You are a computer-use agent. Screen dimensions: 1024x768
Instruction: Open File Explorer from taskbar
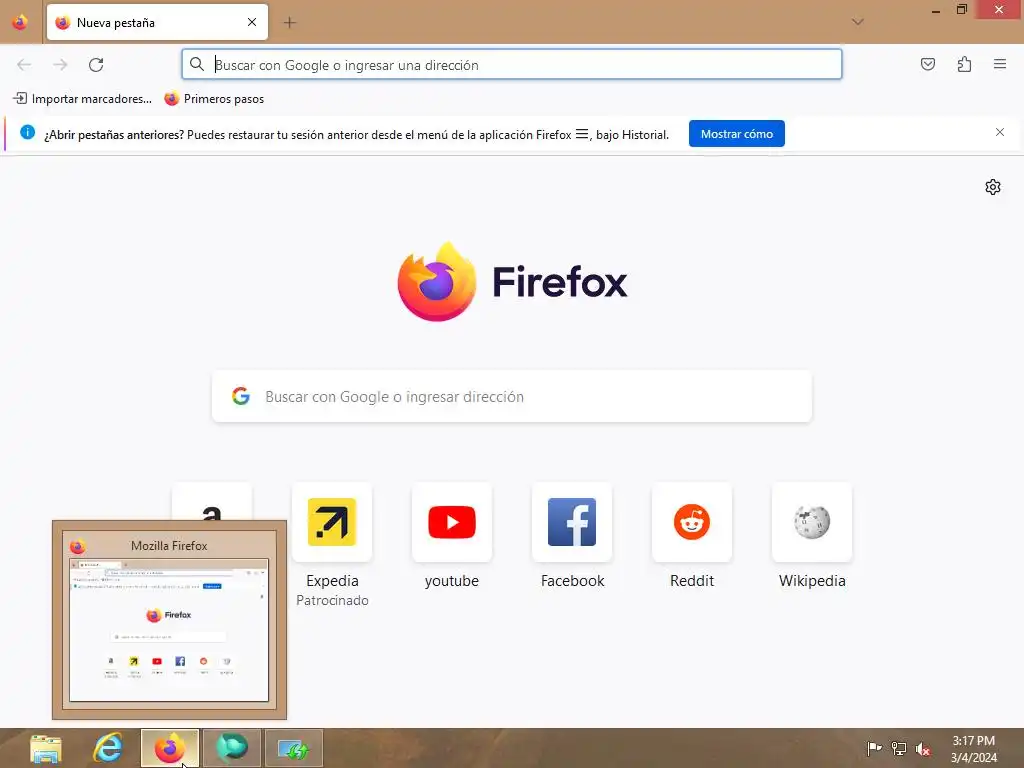coord(46,748)
